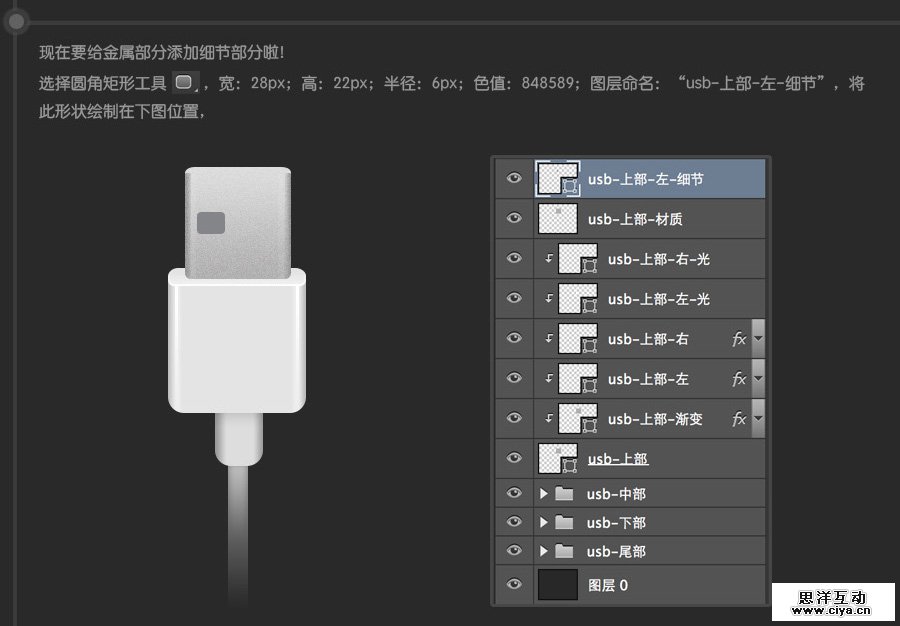
Task: Expand the usb-下部 group
Action: [544, 522]
